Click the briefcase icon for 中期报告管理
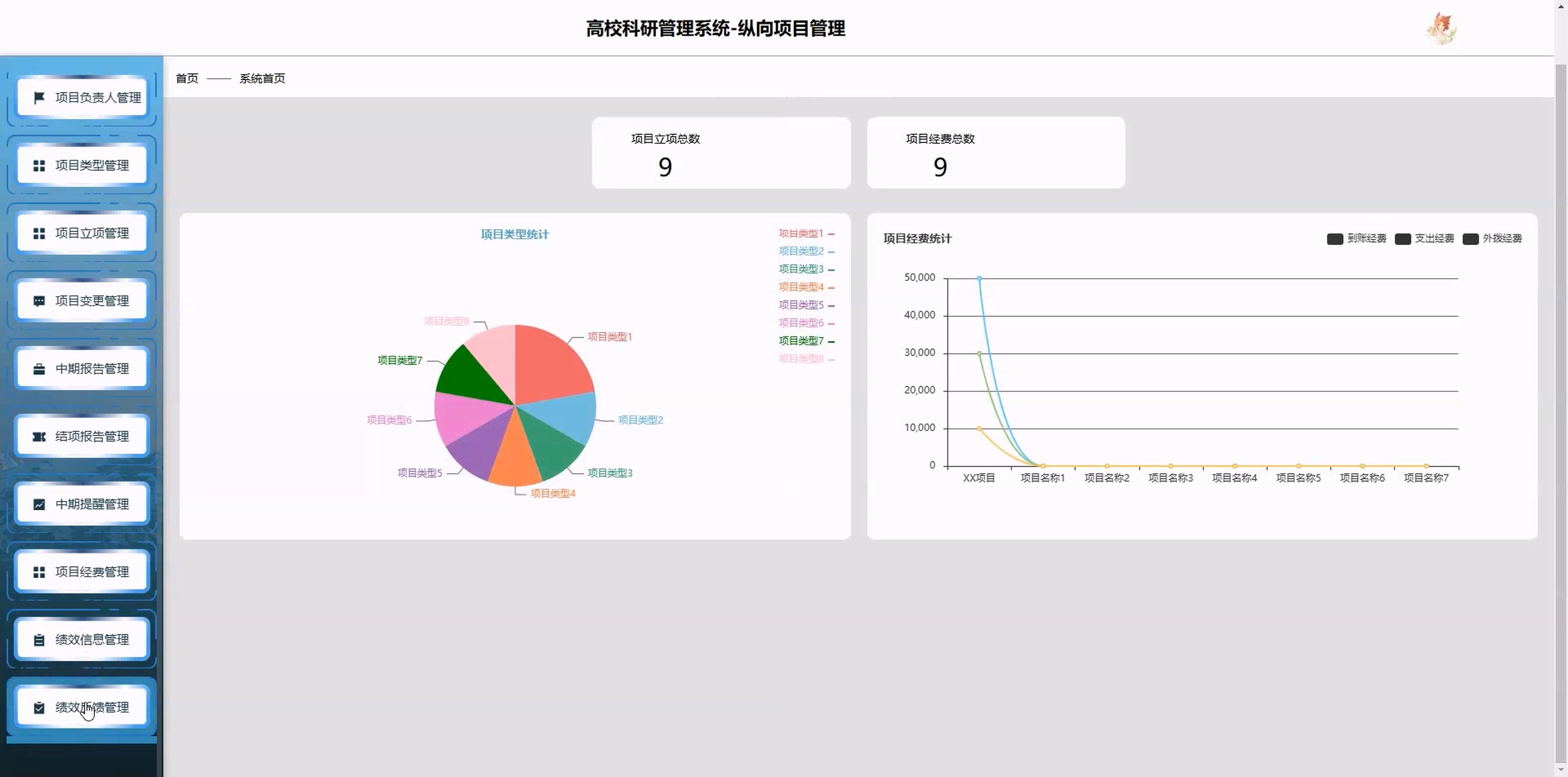This screenshot has width=1568, height=777. (x=39, y=369)
